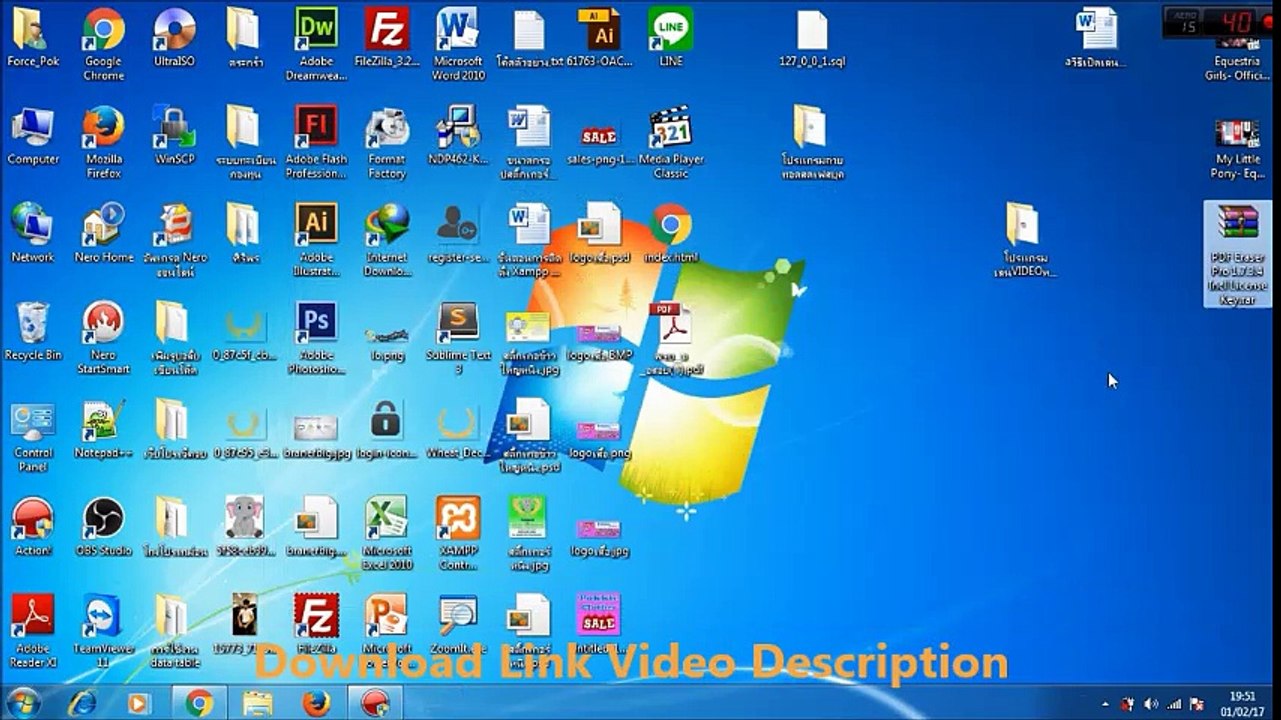Open the Network desktop icon

click(x=33, y=234)
